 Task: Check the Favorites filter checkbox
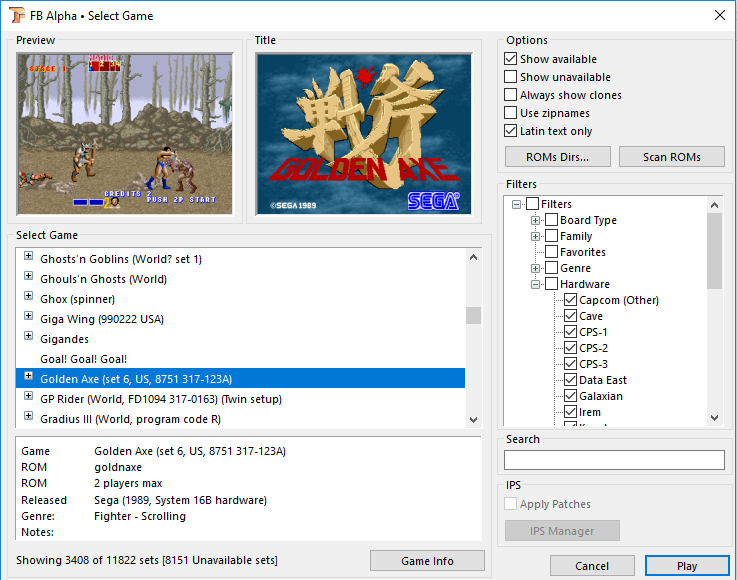pyautogui.click(x=552, y=252)
